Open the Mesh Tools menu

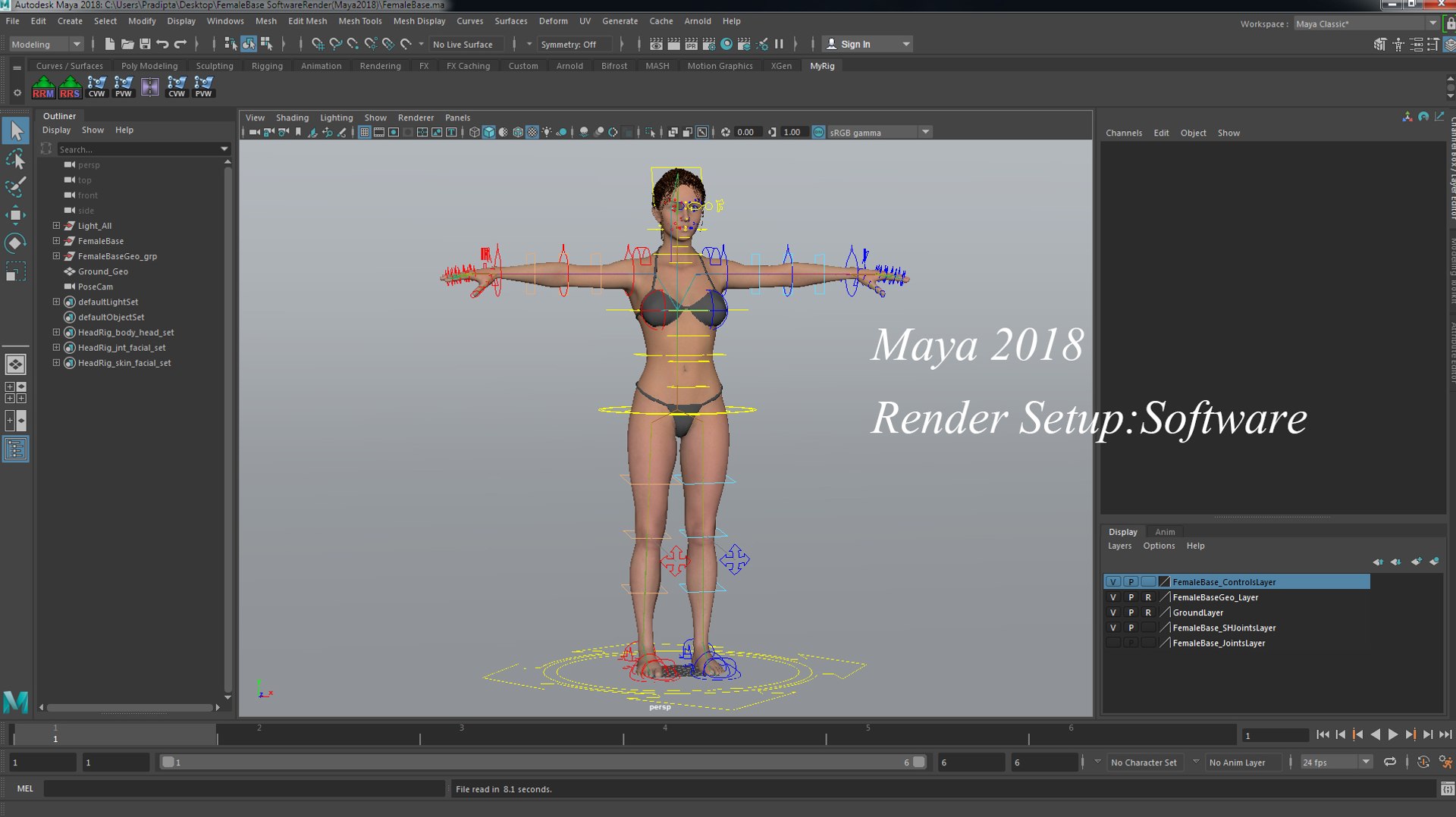(x=359, y=21)
